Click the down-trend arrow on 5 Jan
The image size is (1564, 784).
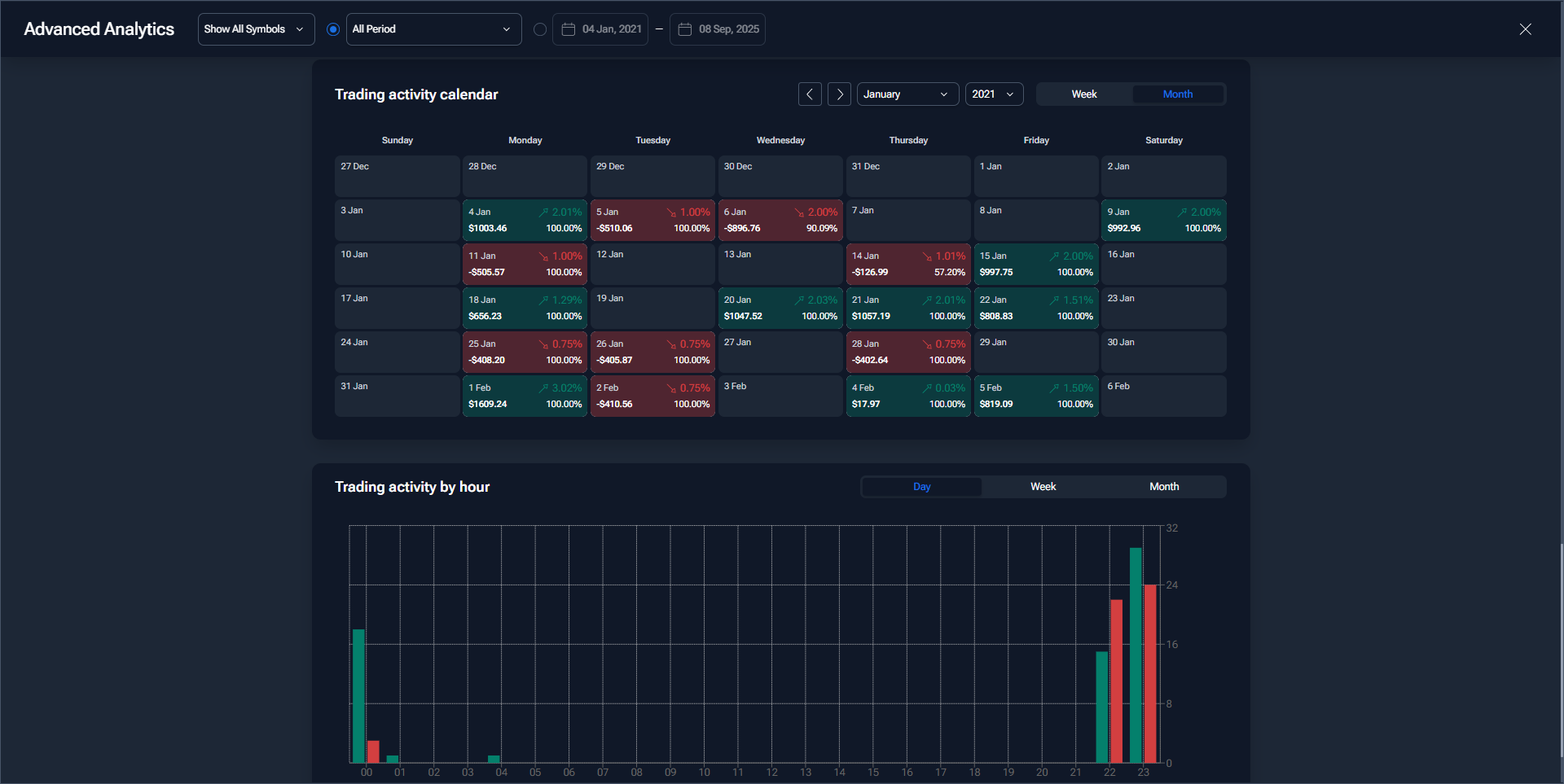671,212
